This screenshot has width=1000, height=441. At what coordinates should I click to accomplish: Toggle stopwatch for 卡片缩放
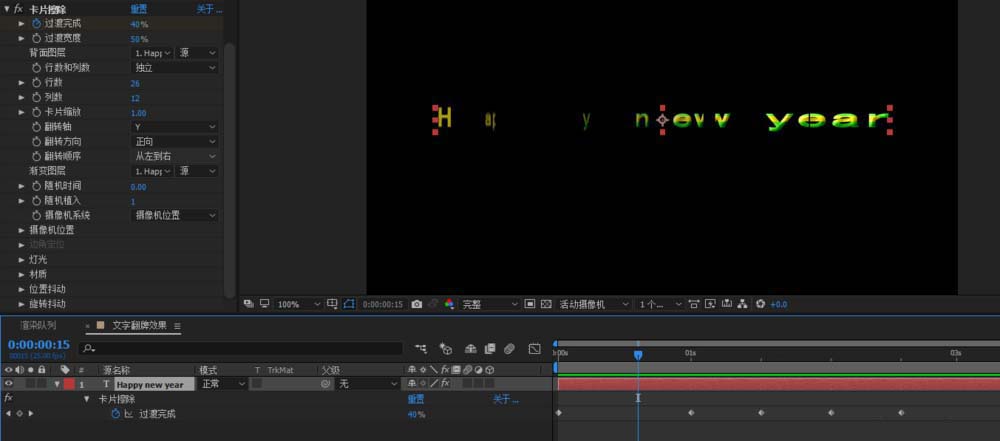[36, 112]
